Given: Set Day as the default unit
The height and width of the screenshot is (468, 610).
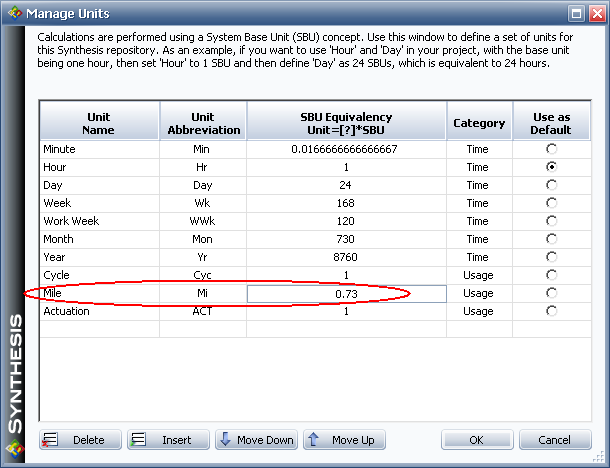Looking at the screenshot, I should point(551,185).
